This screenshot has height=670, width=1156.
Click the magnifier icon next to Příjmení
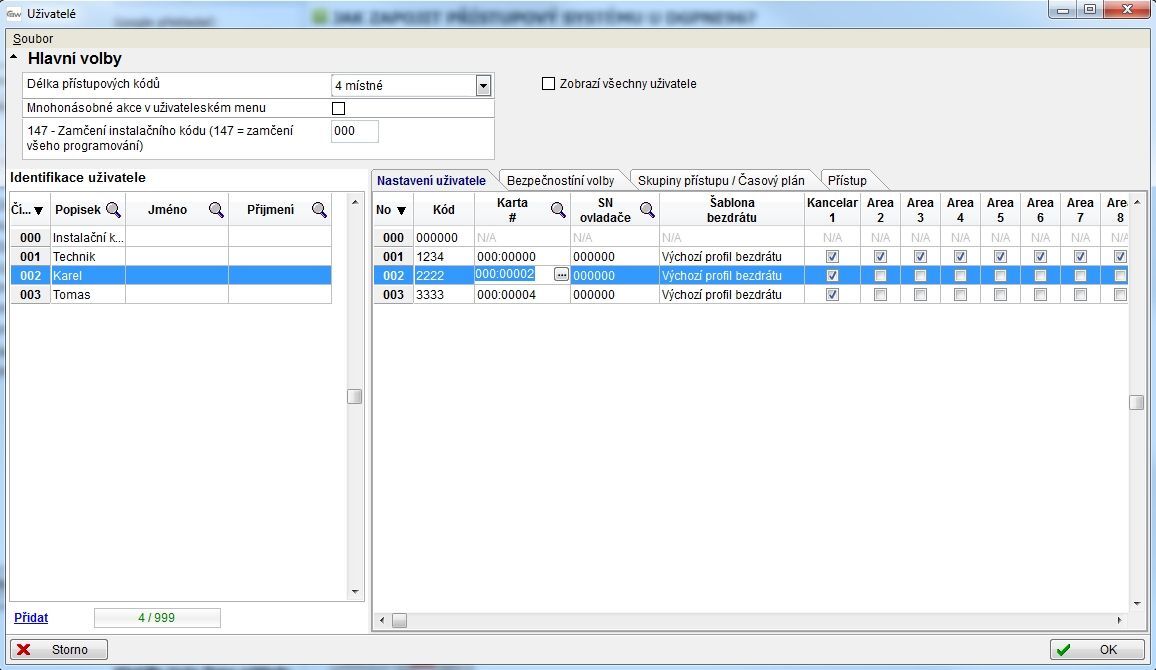319,210
